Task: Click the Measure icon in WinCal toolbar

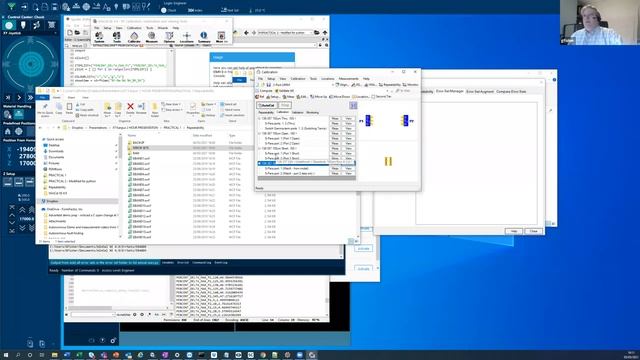Action: click(x=151, y=37)
